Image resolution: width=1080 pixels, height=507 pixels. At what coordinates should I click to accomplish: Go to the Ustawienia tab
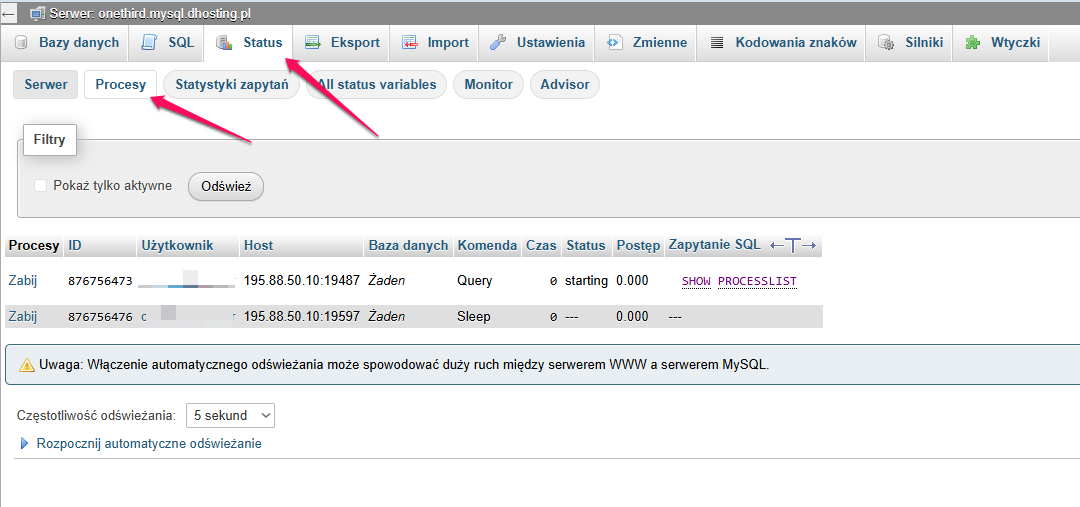tap(538, 43)
